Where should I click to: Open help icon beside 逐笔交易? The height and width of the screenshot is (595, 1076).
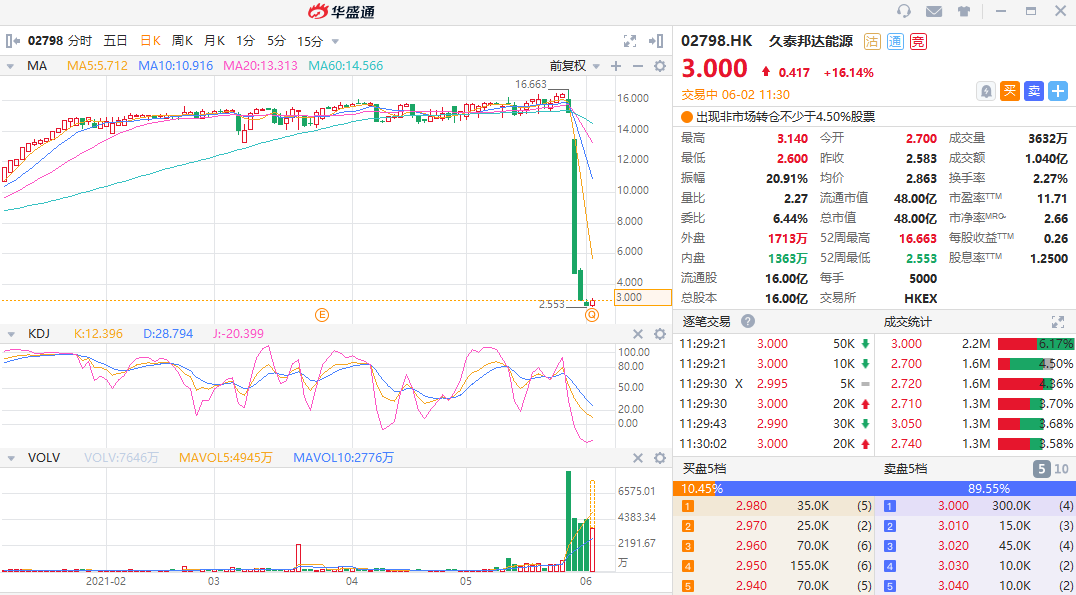[x=748, y=321]
